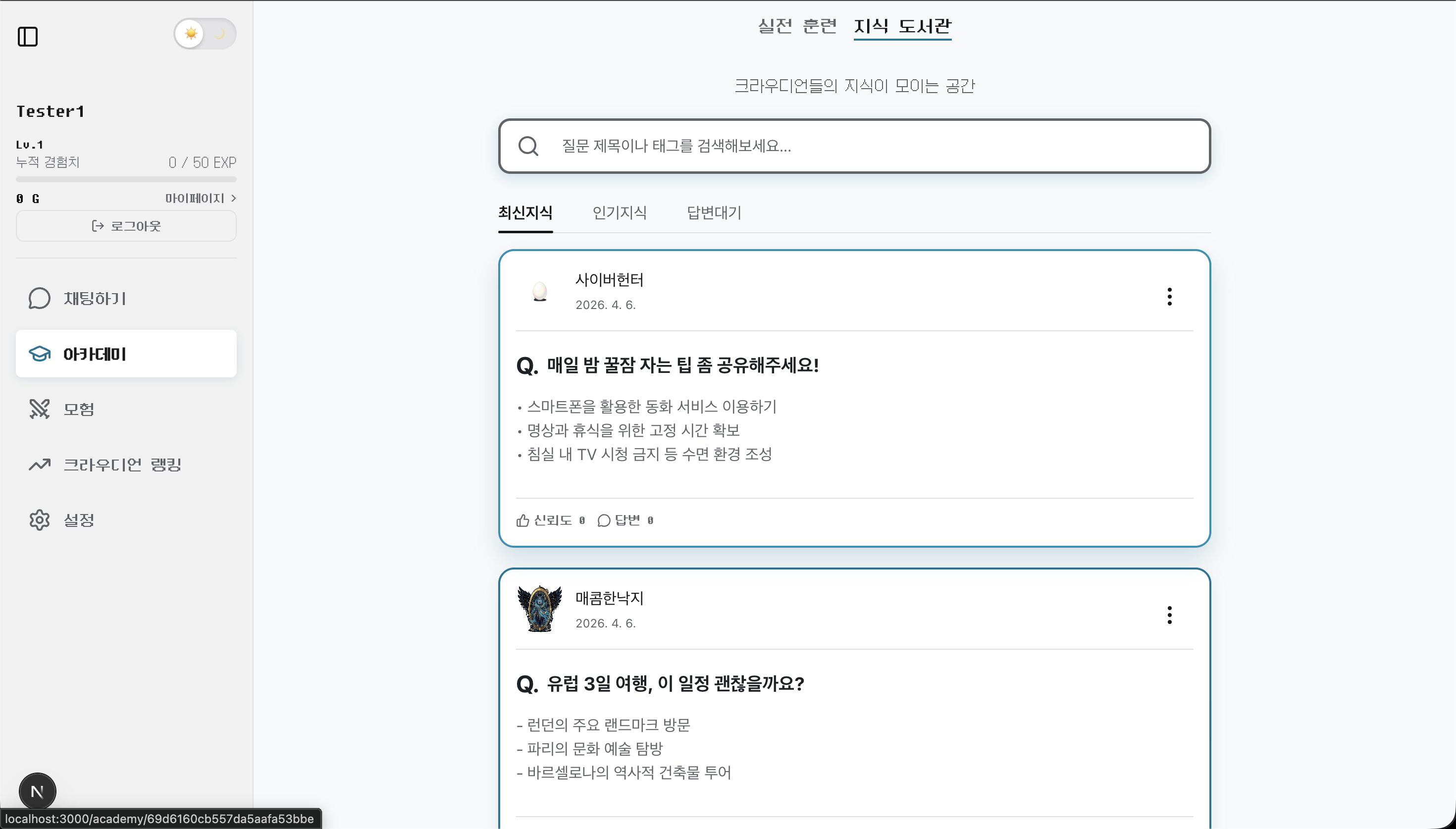
Task: Expand more options menu on 매콤한낙지 post
Action: tap(1169, 615)
